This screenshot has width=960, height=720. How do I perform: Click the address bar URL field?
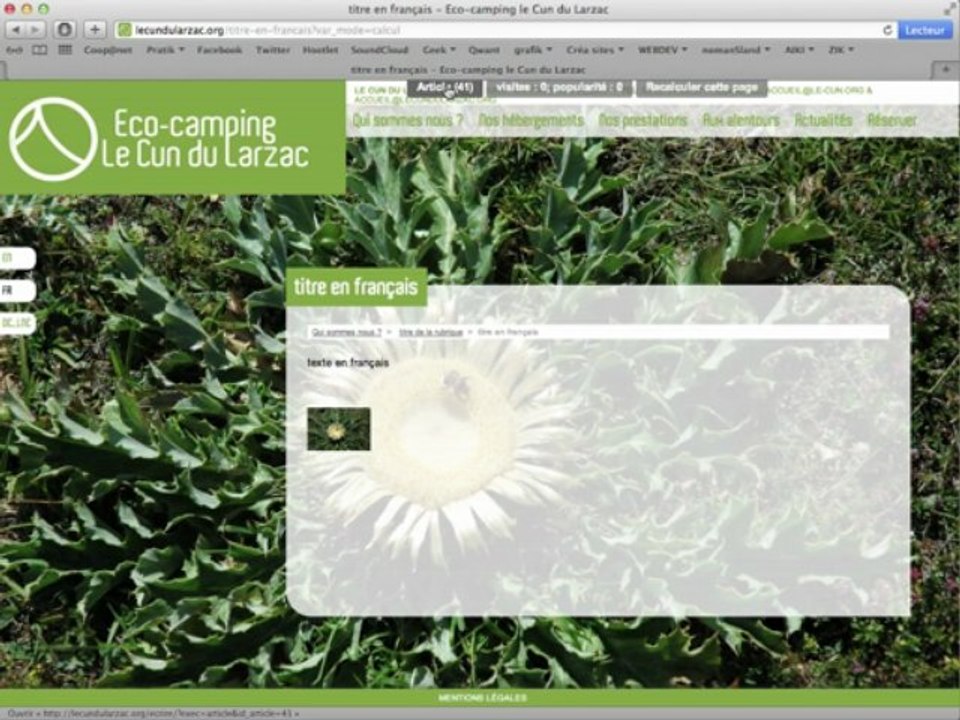click(505, 29)
